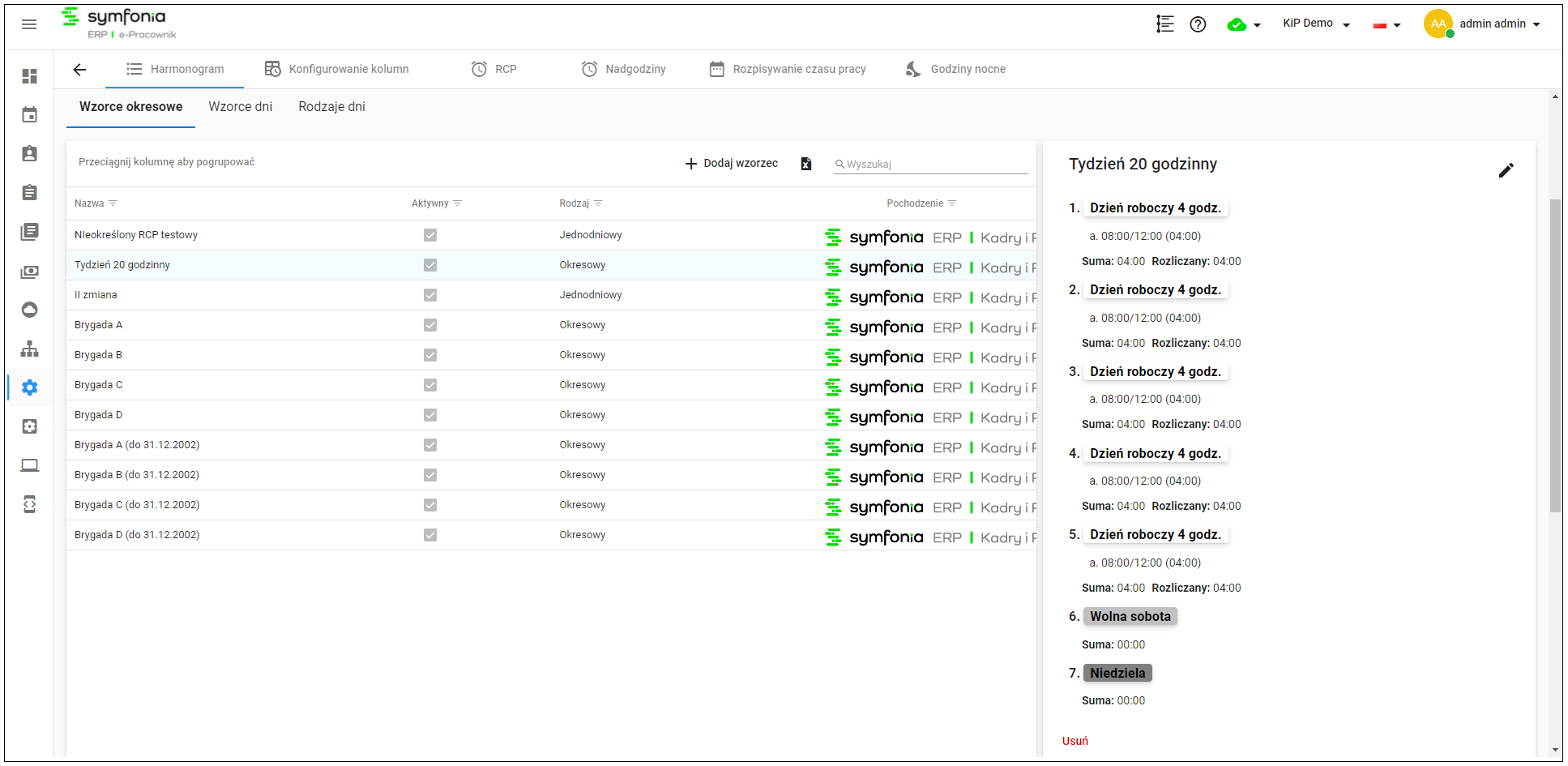Click the back arrow icon
This screenshot has width=1568, height=766.
(x=79, y=70)
